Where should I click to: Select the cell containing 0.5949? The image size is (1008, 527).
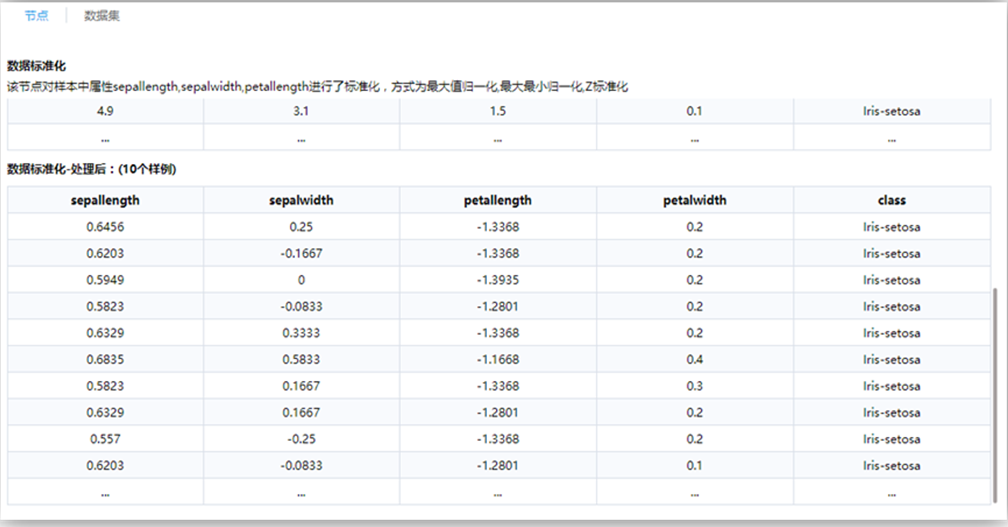(105, 280)
